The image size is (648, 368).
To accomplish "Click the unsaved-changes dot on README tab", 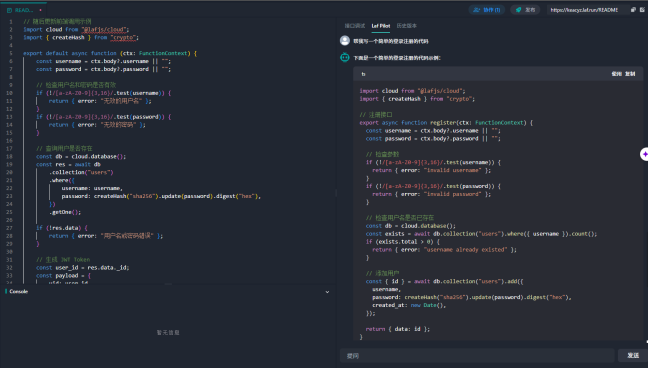I will tap(40, 10).
